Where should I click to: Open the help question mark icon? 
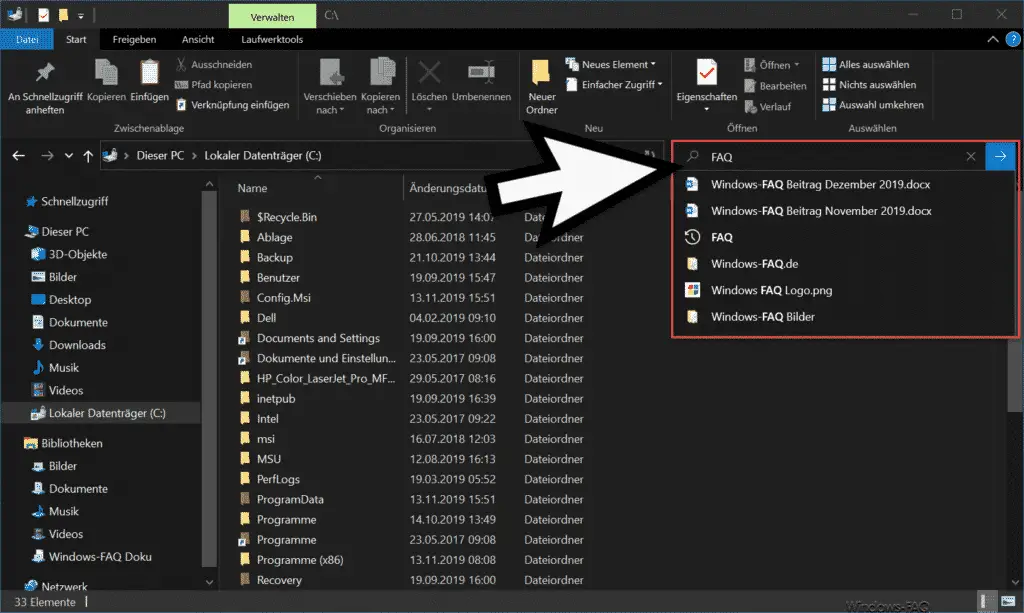(x=1013, y=40)
